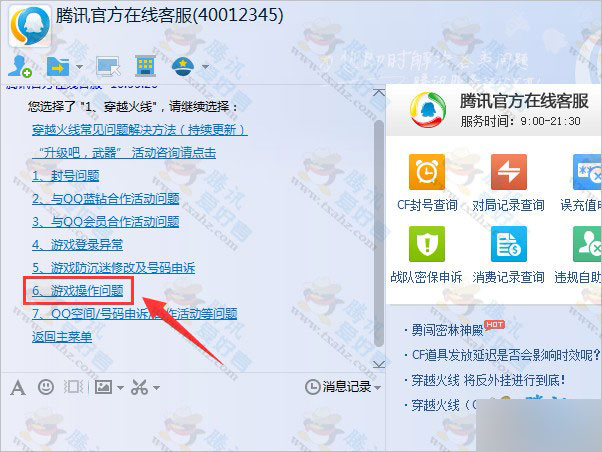Viewport: 602px width, 452px height.
Task: Click the police cap report icon
Action: click(x=183, y=66)
